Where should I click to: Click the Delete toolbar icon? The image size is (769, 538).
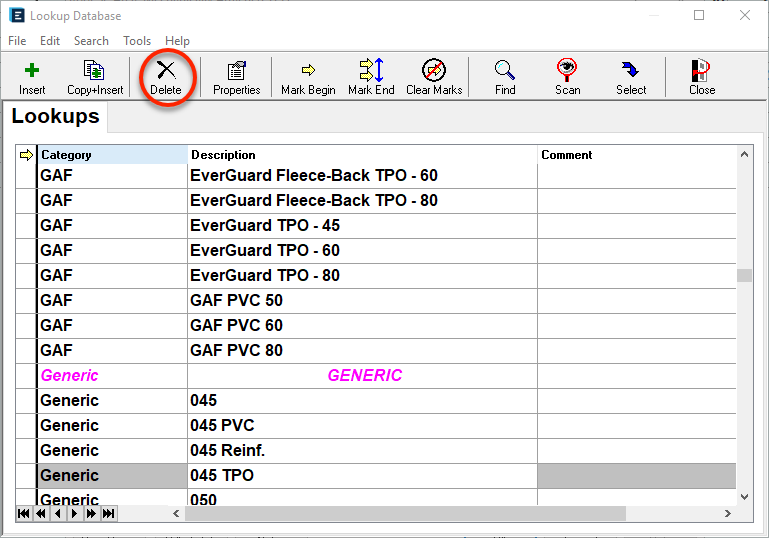click(x=166, y=70)
